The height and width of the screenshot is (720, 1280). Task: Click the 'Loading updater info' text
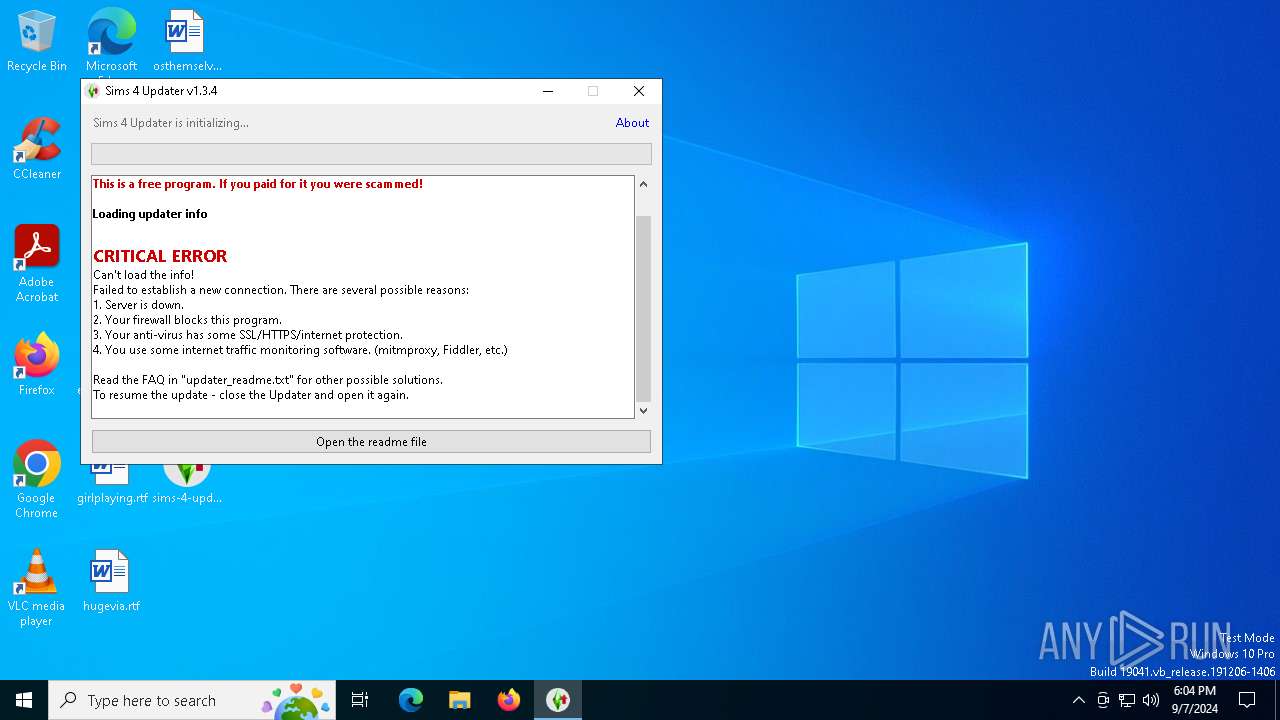pyautogui.click(x=150, y=214)
